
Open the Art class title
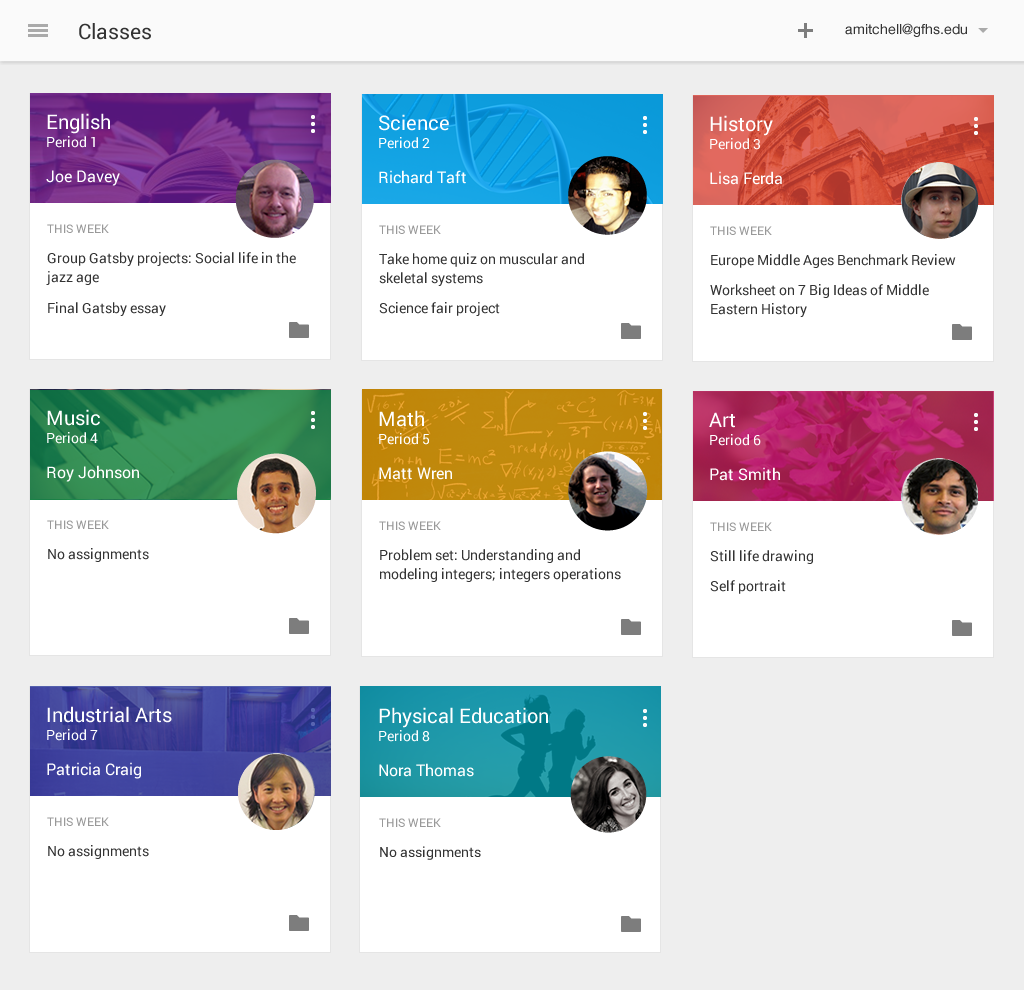[722, 420]
